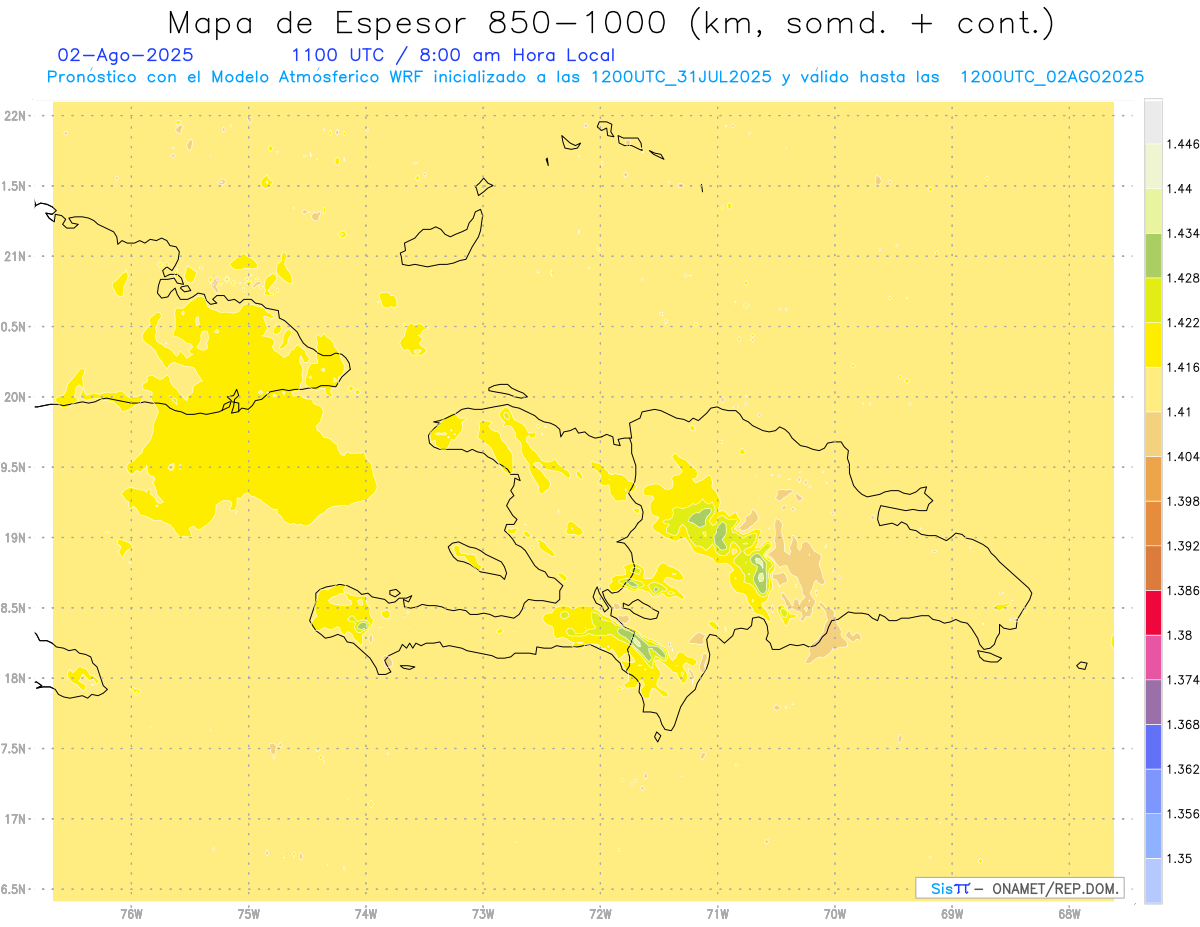This screenshot has width=1200, height=927.
Task: Click the latitude label '20N'
Action: click(16, 397)
